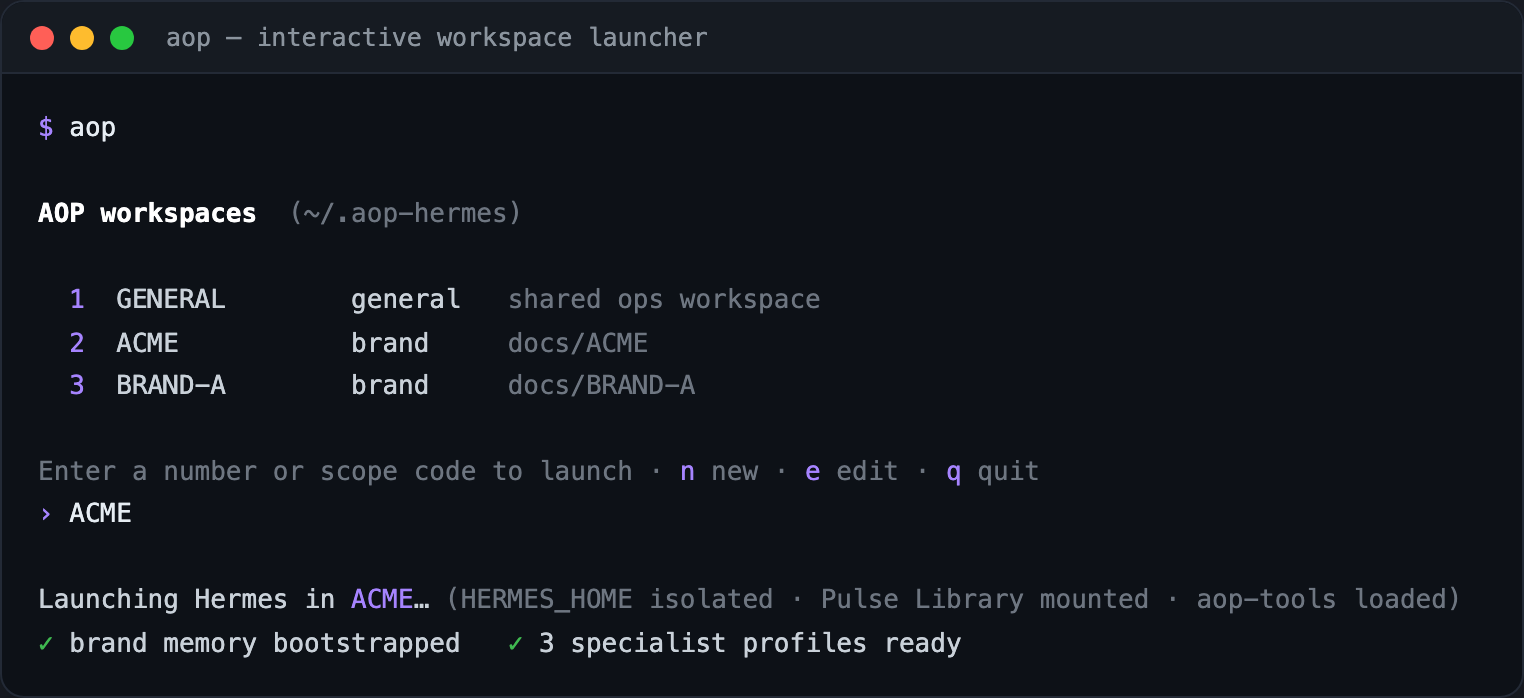Screen dimensions: 1524x698
Task: Click 'brand' in the ACME row
Action: (x=390, y=343)
